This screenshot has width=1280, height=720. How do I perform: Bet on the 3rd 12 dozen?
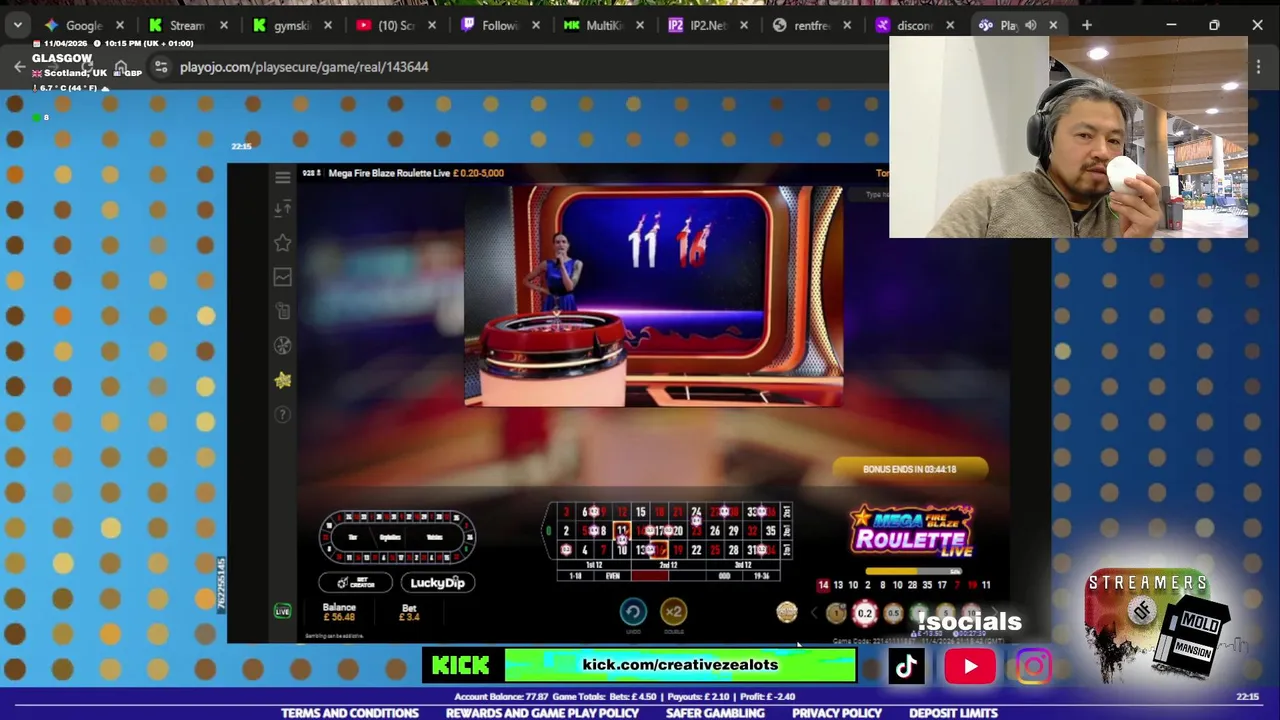point(742,566)
